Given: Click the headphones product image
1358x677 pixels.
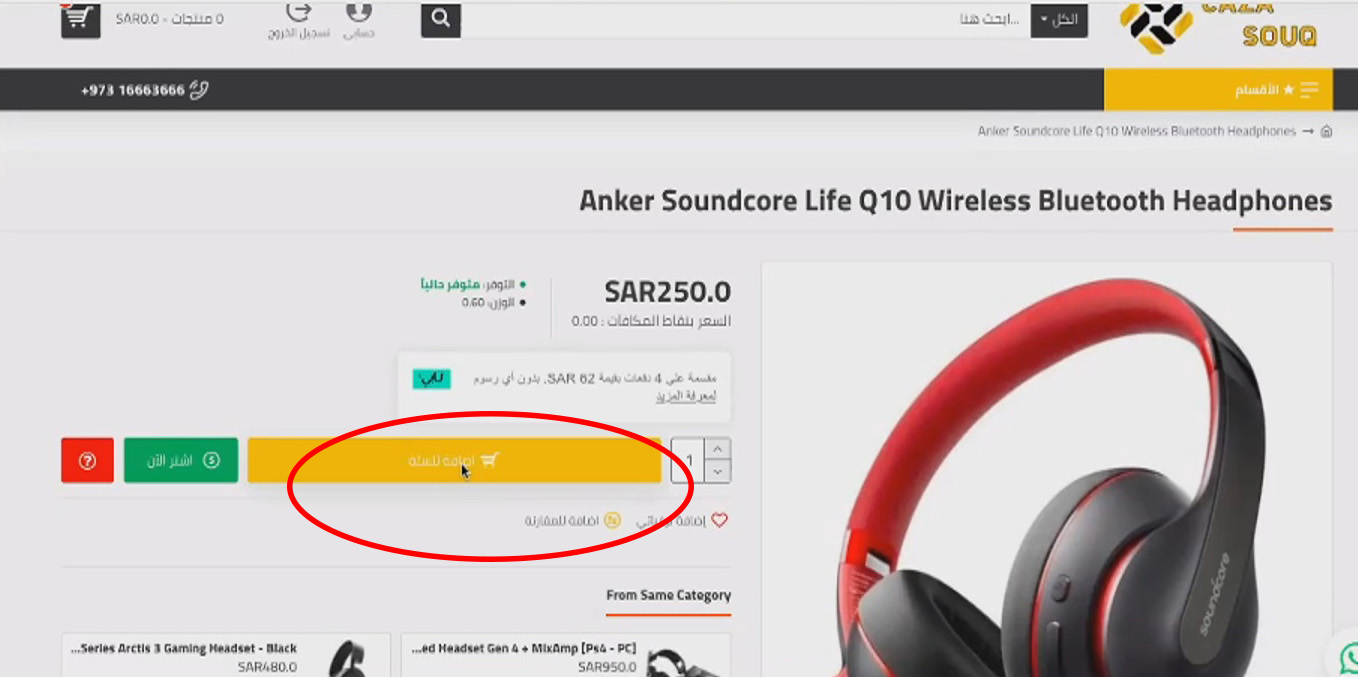Looking at the screenshot, I should tap(1046, 470).
